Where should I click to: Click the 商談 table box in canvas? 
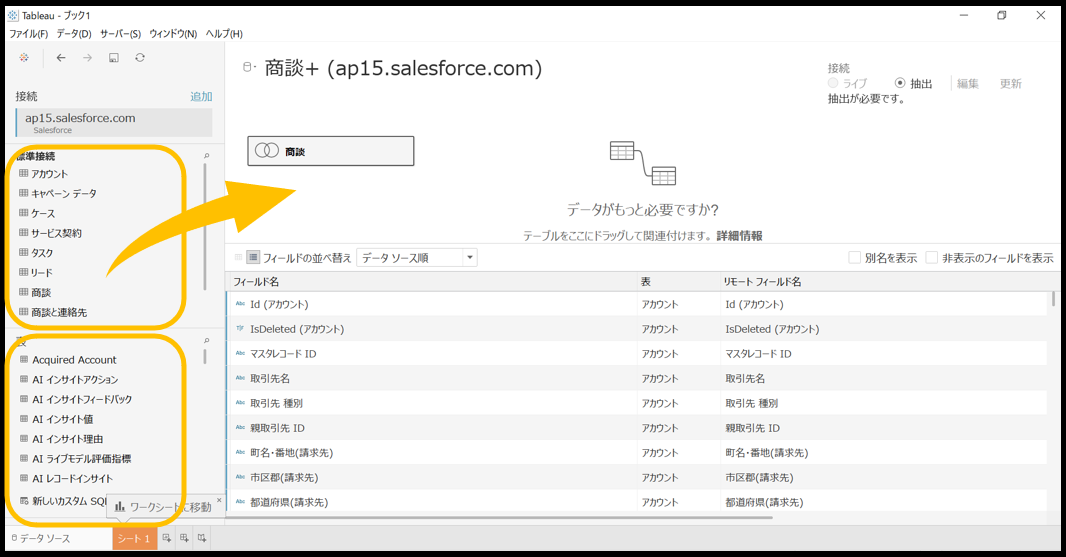(330, 150)
